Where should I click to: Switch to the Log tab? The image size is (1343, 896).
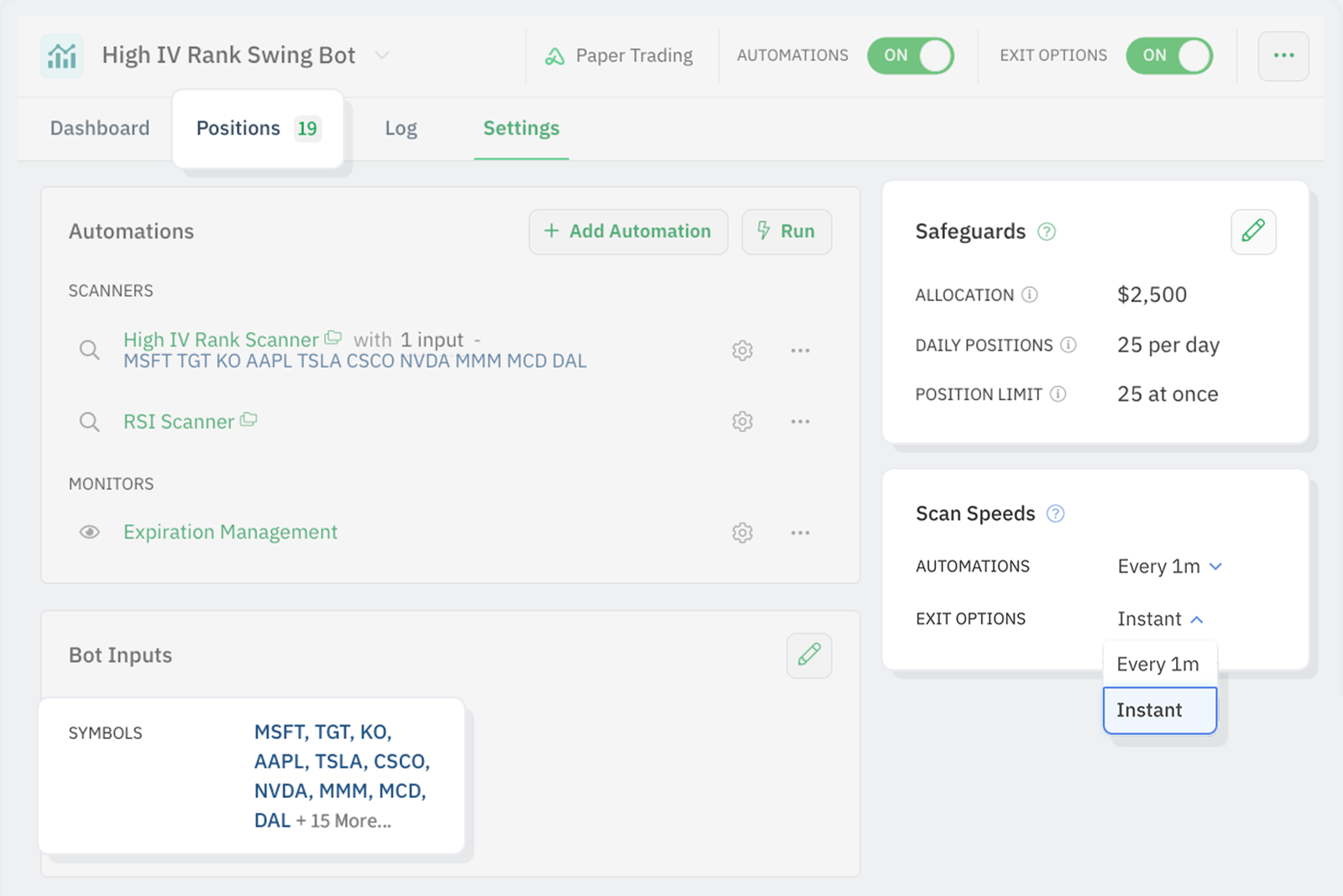pos(400,128)
